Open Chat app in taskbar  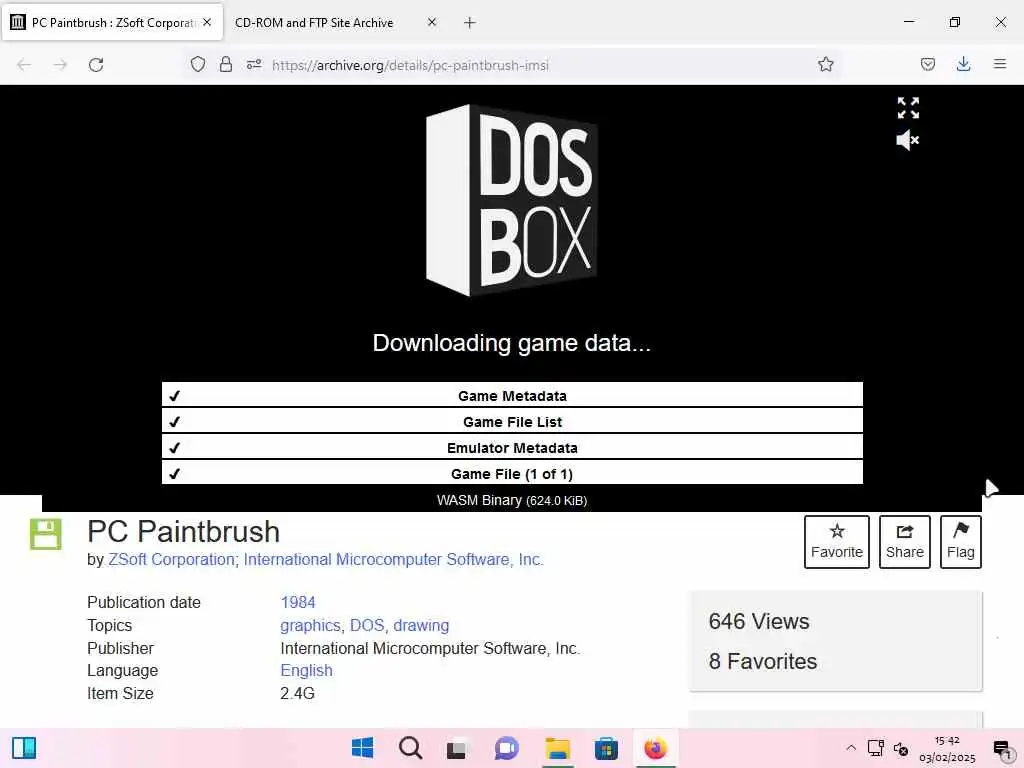tap(506, 748)
